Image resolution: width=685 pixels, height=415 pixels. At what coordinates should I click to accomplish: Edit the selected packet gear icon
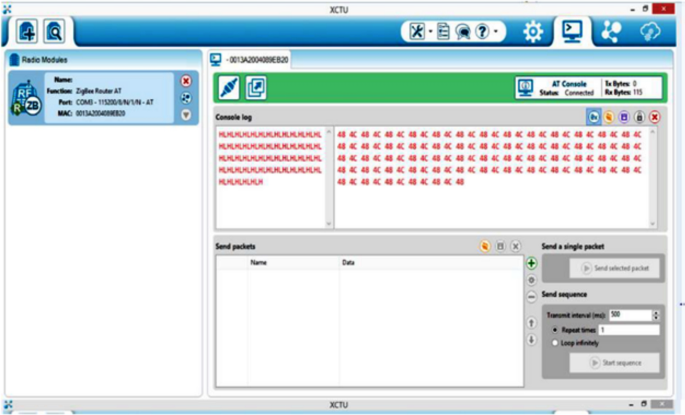coord(531,280)
